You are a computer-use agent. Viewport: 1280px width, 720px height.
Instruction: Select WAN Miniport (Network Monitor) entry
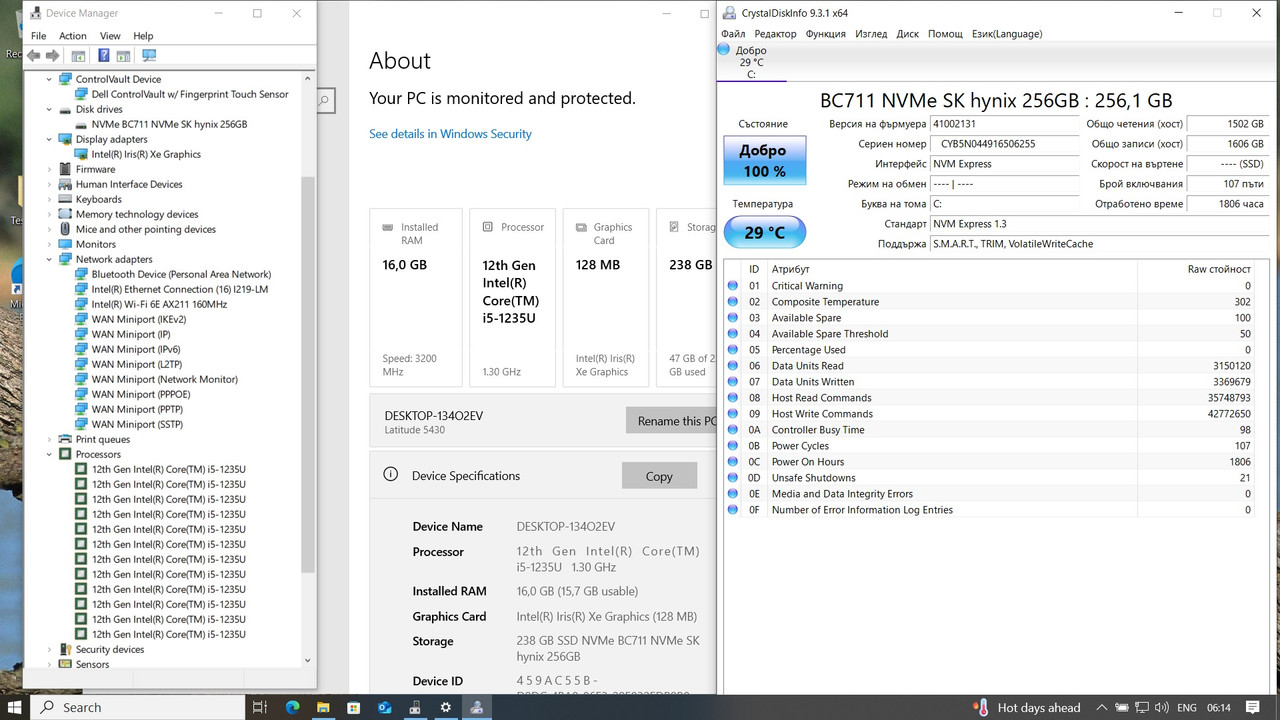[165, 379]
